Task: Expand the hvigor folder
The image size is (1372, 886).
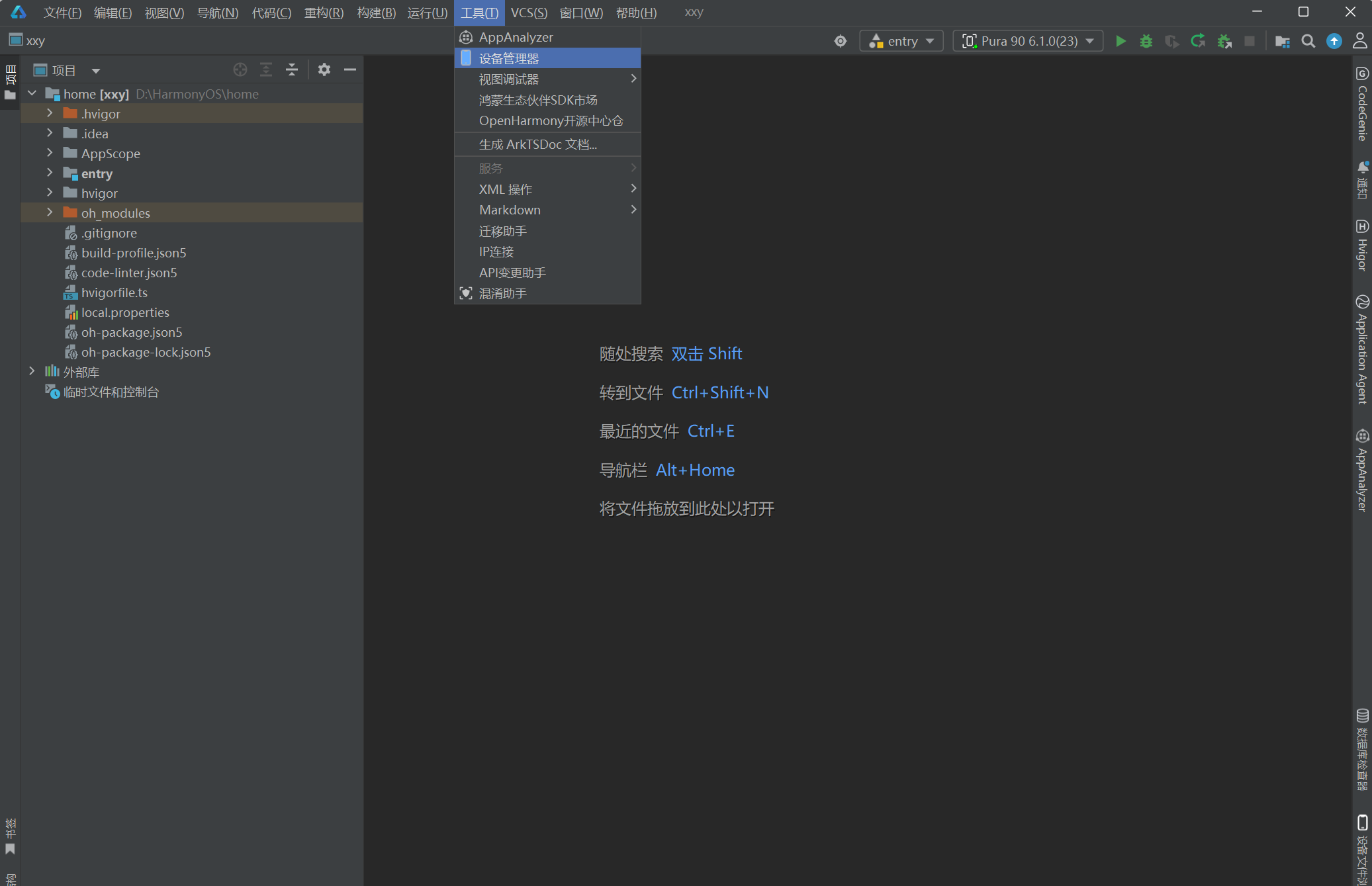Action: (50, 193)
